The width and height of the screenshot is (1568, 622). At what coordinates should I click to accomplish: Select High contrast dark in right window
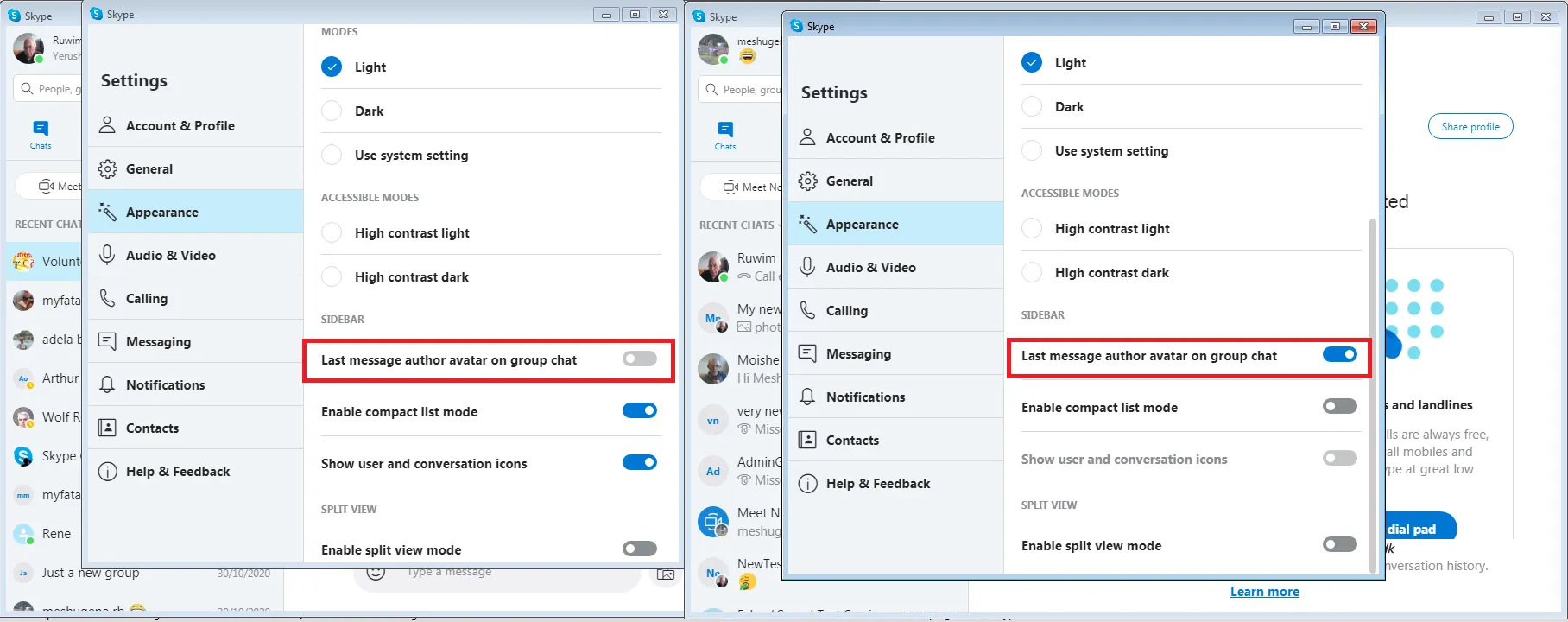coord(1032,272)
